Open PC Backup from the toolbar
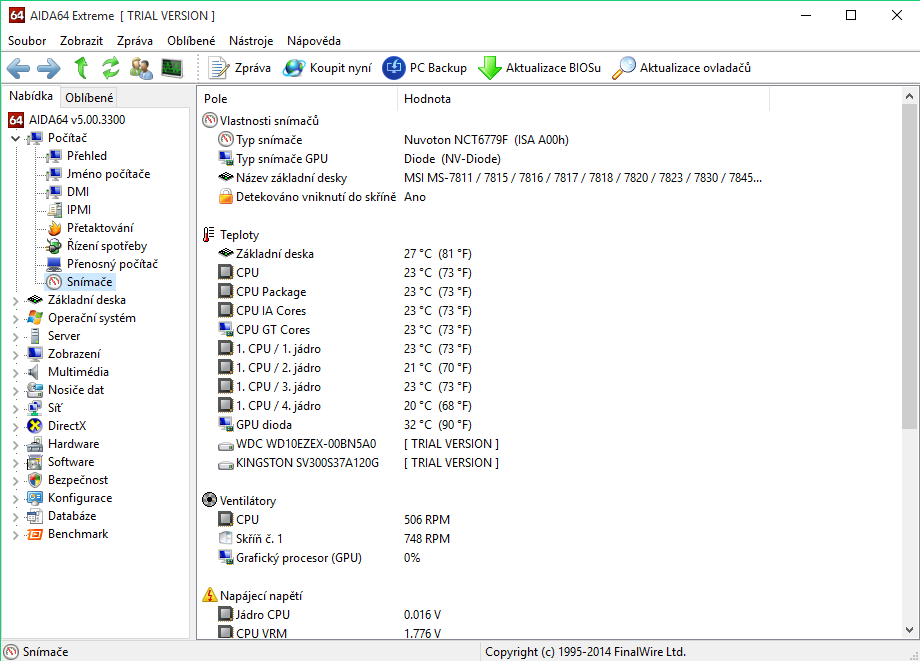 (x=424, y=68)
